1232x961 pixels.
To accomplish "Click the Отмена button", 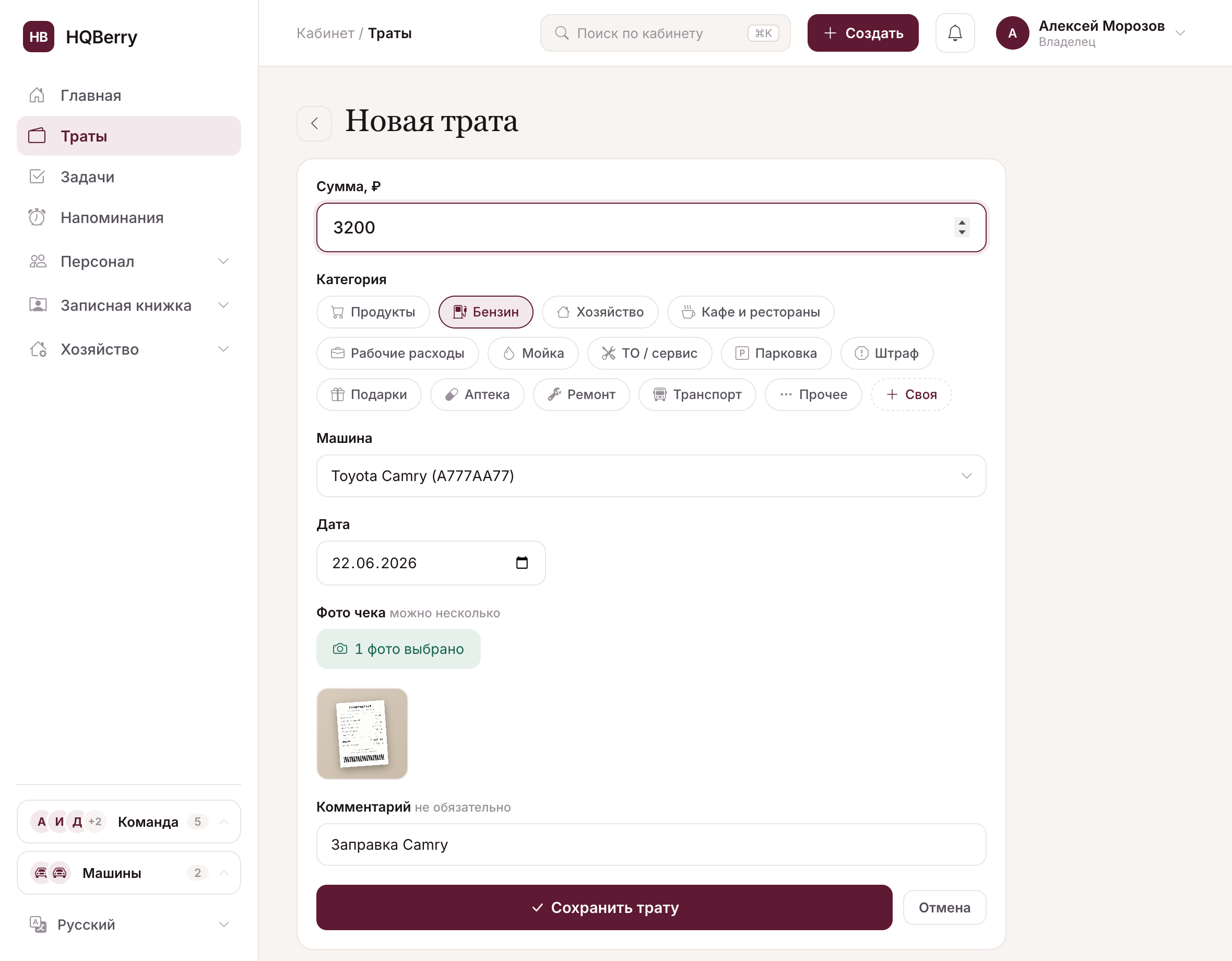I will coord(944,907).
